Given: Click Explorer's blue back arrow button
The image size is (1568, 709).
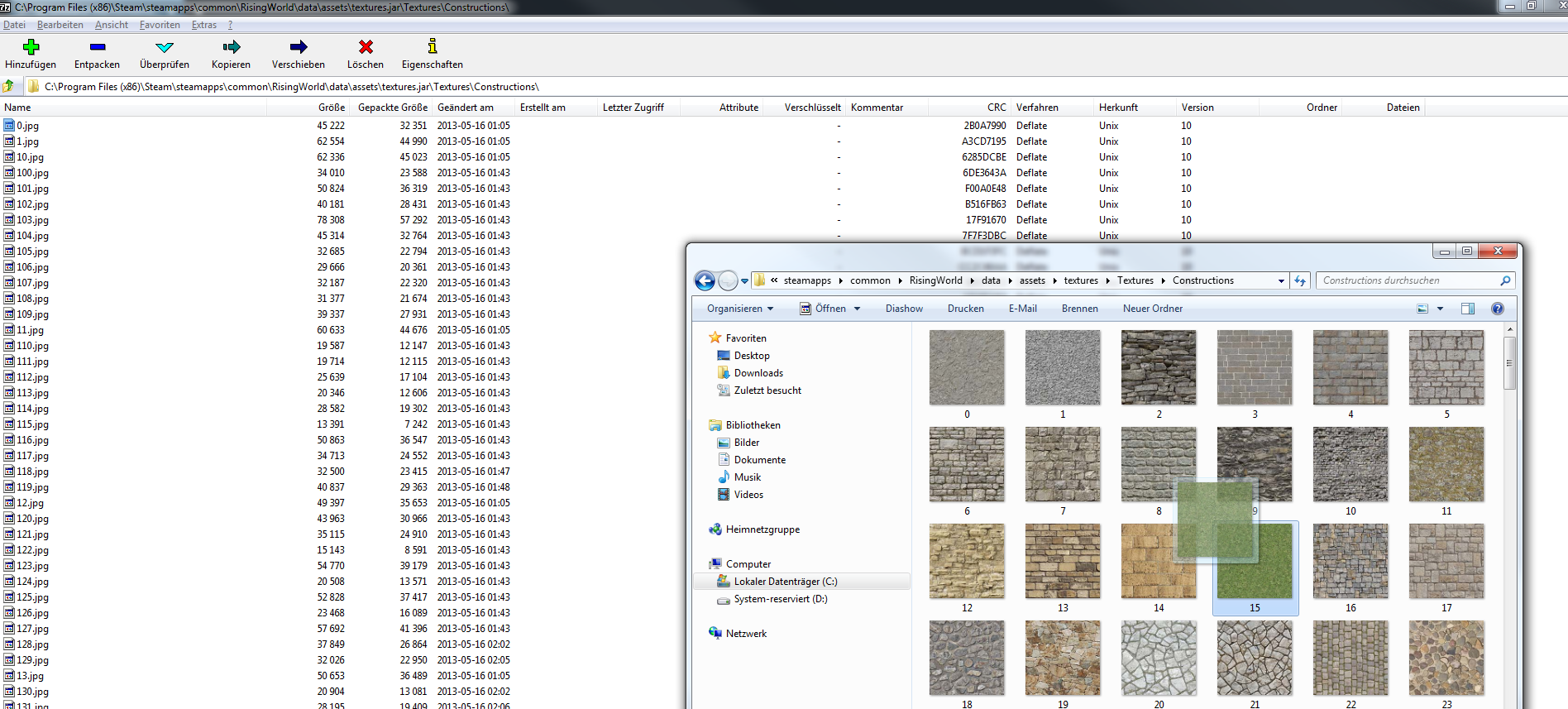Looking at the screenshot, I should pyautogui.click(x=705, y=281).
